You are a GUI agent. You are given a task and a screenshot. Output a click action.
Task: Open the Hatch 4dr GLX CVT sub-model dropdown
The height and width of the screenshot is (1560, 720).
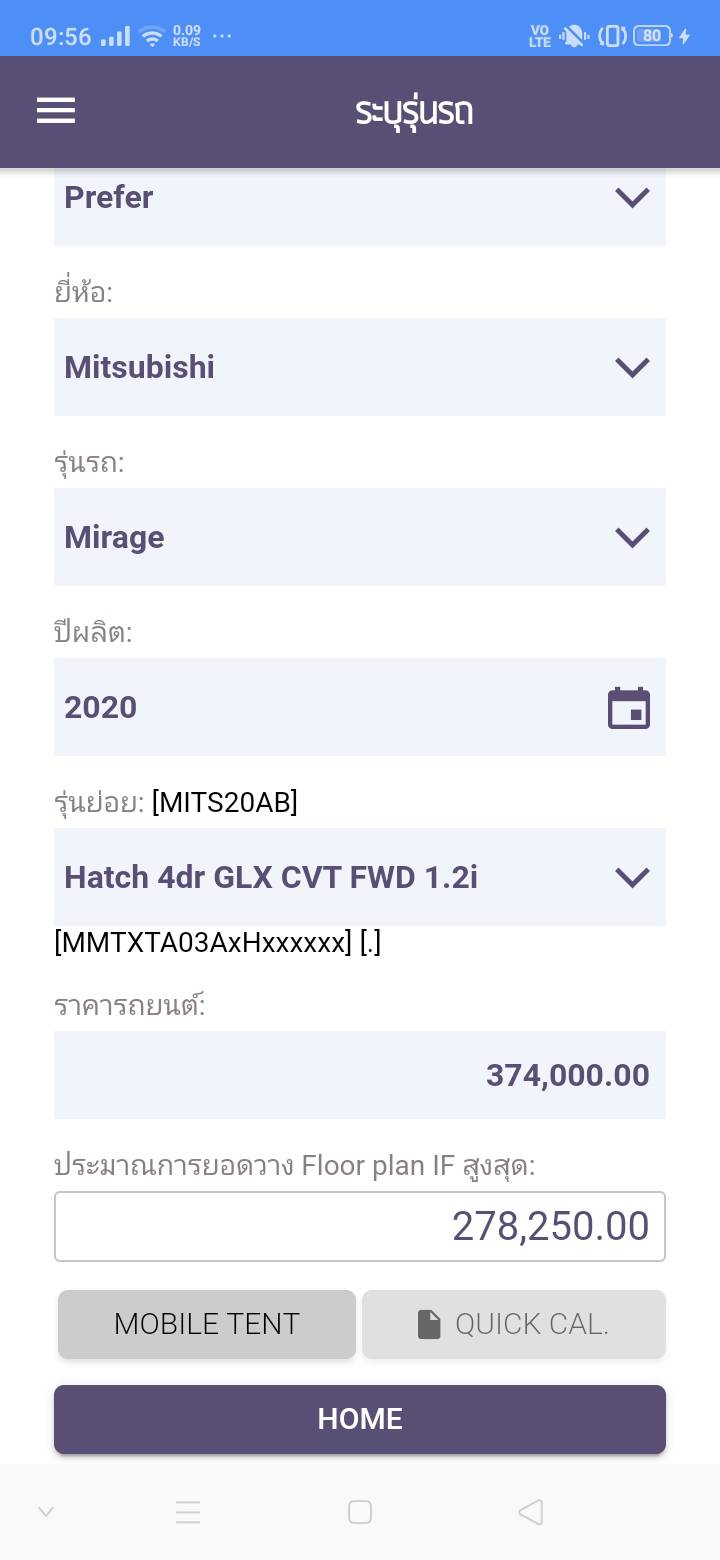[360, 877]
